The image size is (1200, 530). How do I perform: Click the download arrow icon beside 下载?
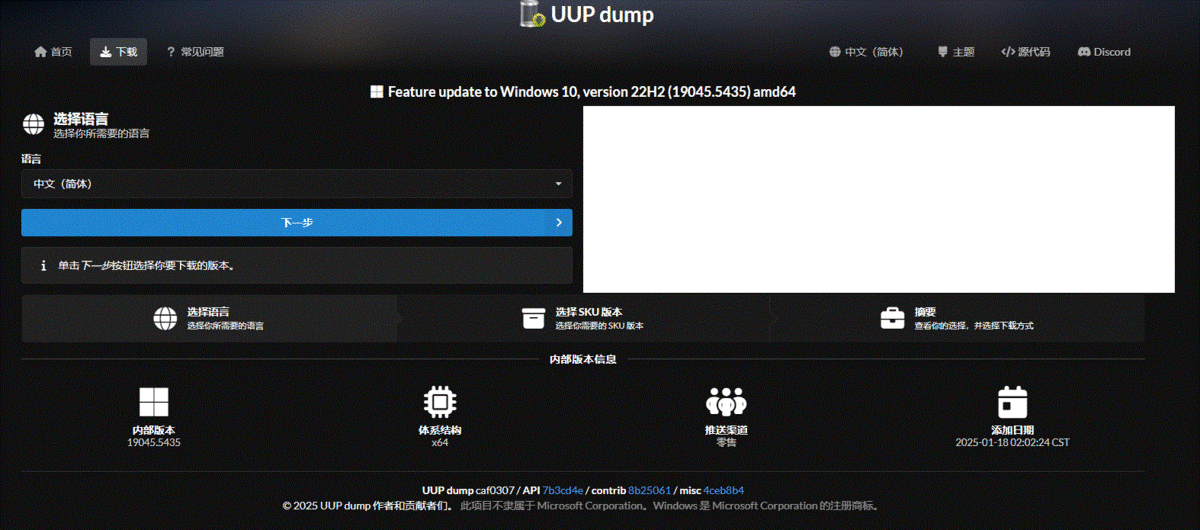105,52
